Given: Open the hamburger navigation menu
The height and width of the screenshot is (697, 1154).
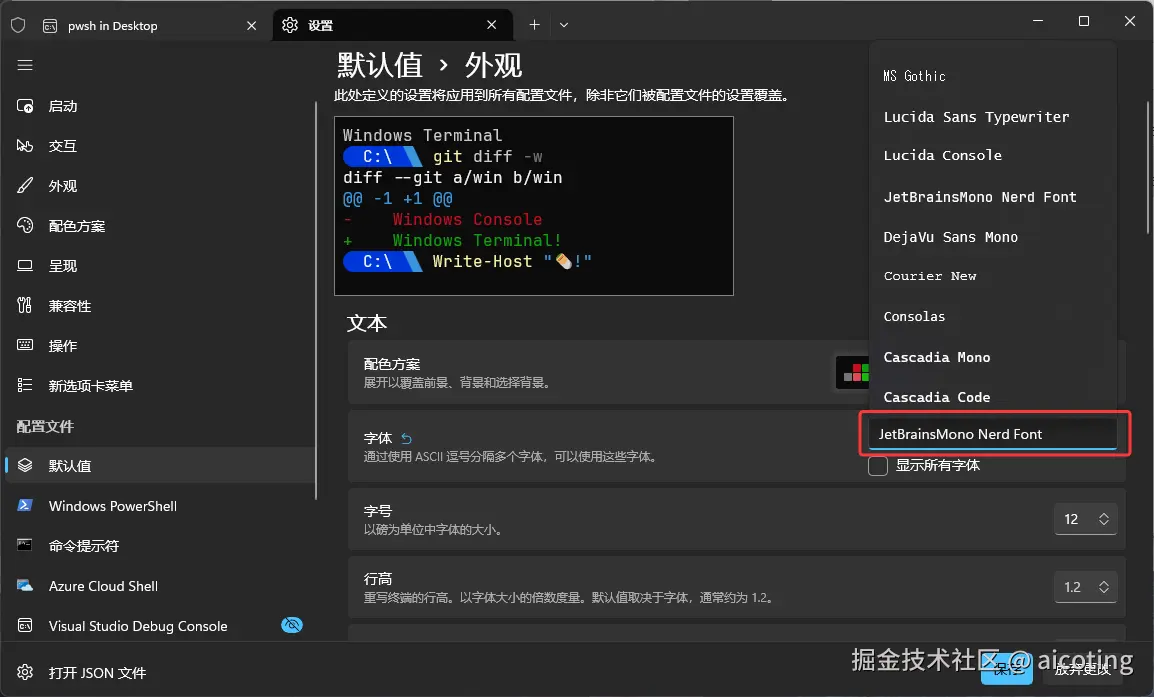Looking at the screenshot, I should pyautogui.click(x=25, y=66).
